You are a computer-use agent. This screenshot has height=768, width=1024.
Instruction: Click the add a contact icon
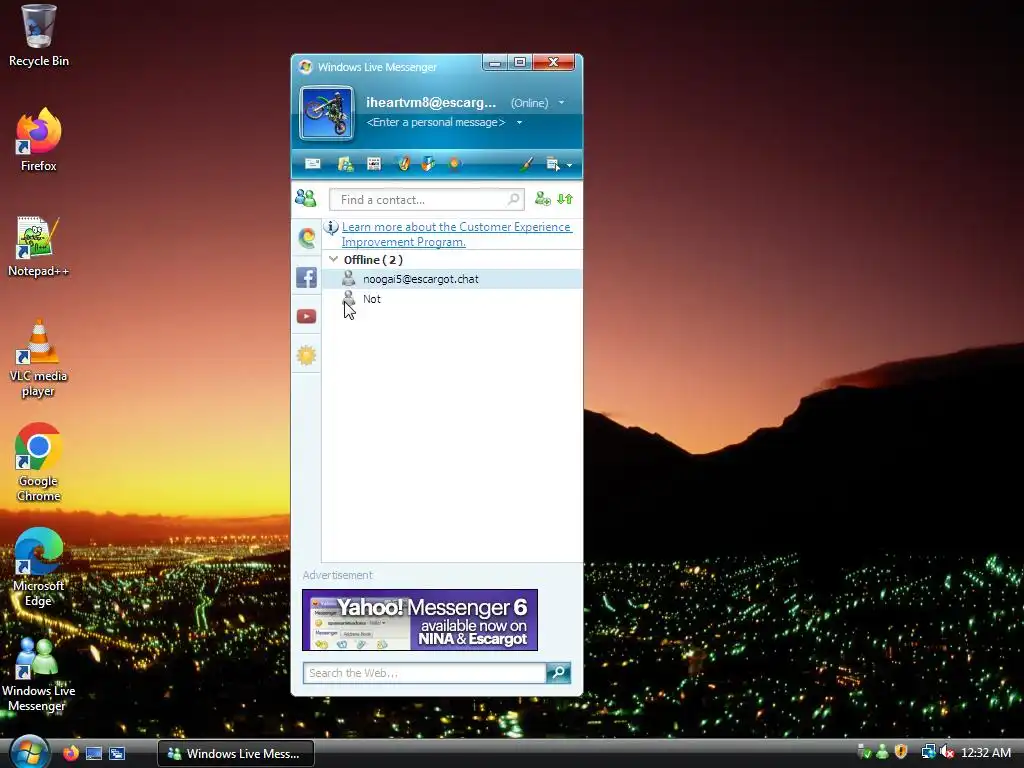(x=543, y=199)
